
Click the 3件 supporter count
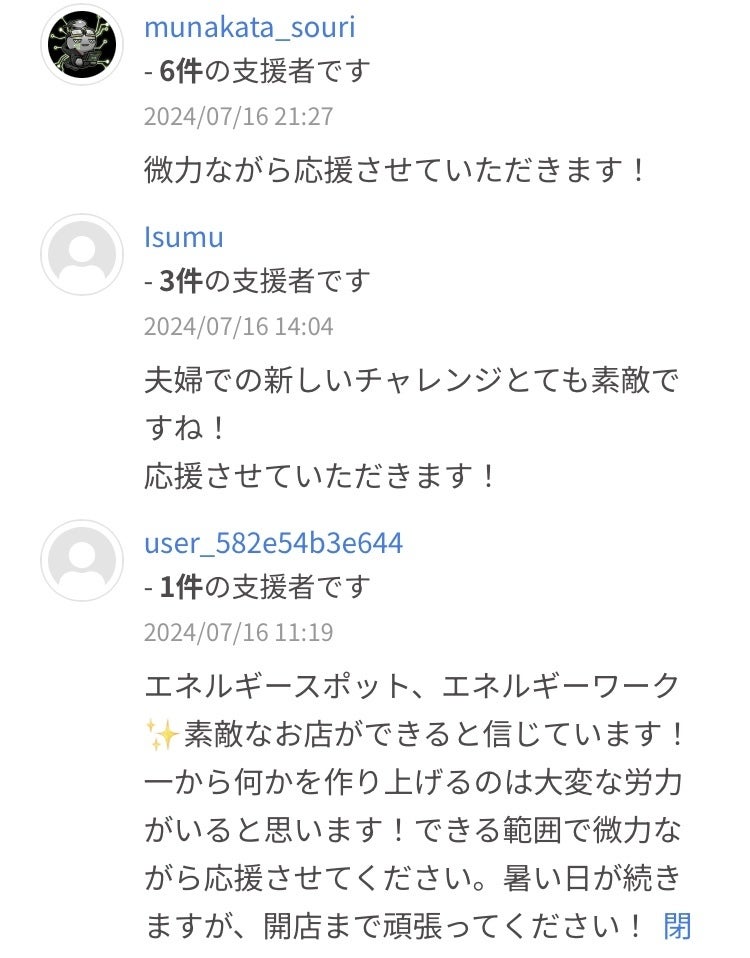coord(180,282)
